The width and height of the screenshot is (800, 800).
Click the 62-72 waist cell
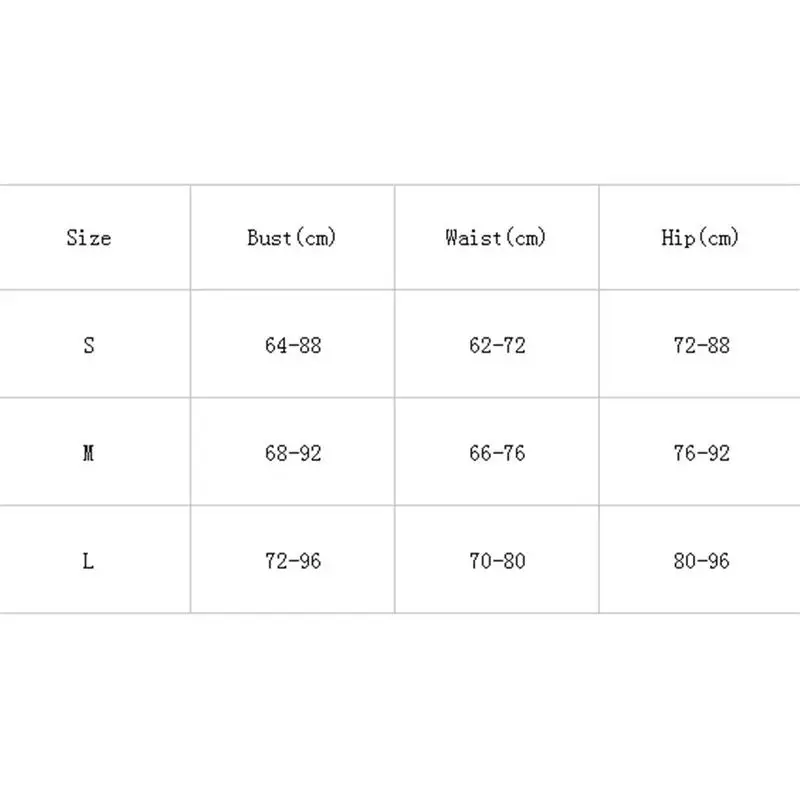497,345
